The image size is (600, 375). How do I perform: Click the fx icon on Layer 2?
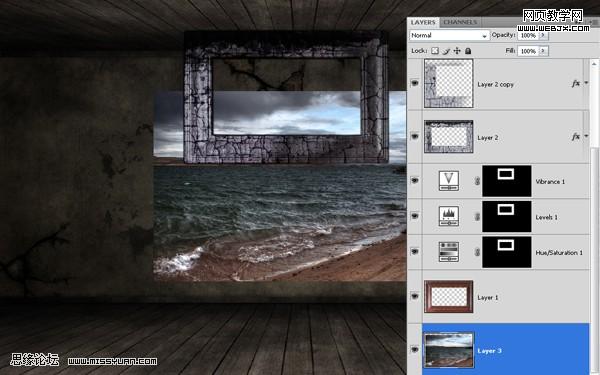[576, 137]
